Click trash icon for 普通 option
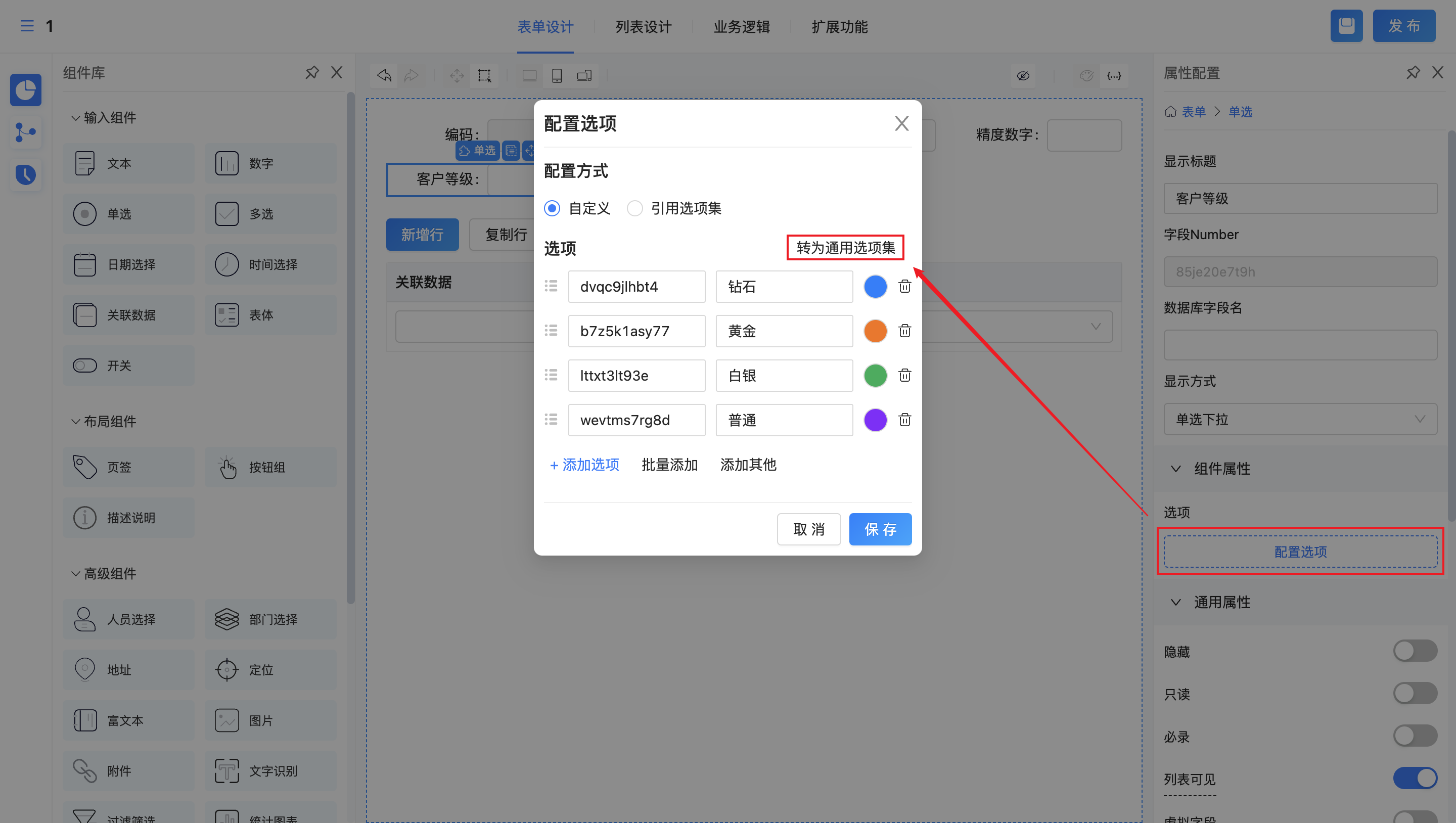 point(904,420)
